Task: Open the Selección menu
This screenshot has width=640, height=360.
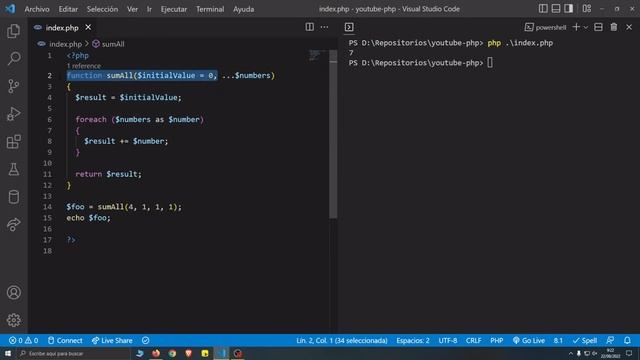Action: tap(102, 9)
